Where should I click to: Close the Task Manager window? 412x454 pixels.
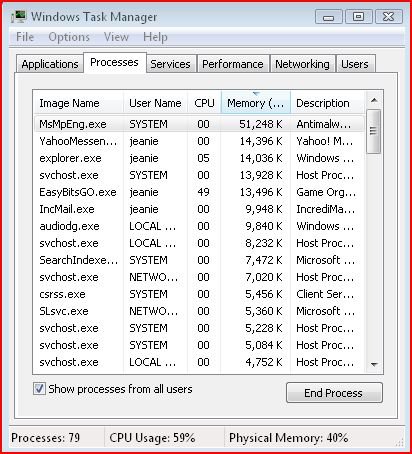(x=388, y=17)
